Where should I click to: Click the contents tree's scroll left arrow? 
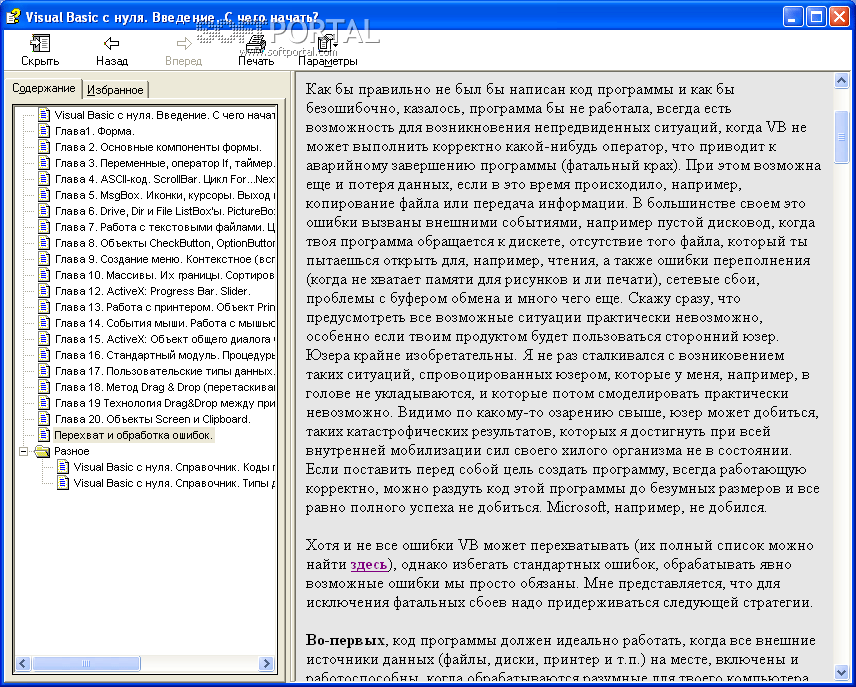[22, 664]
